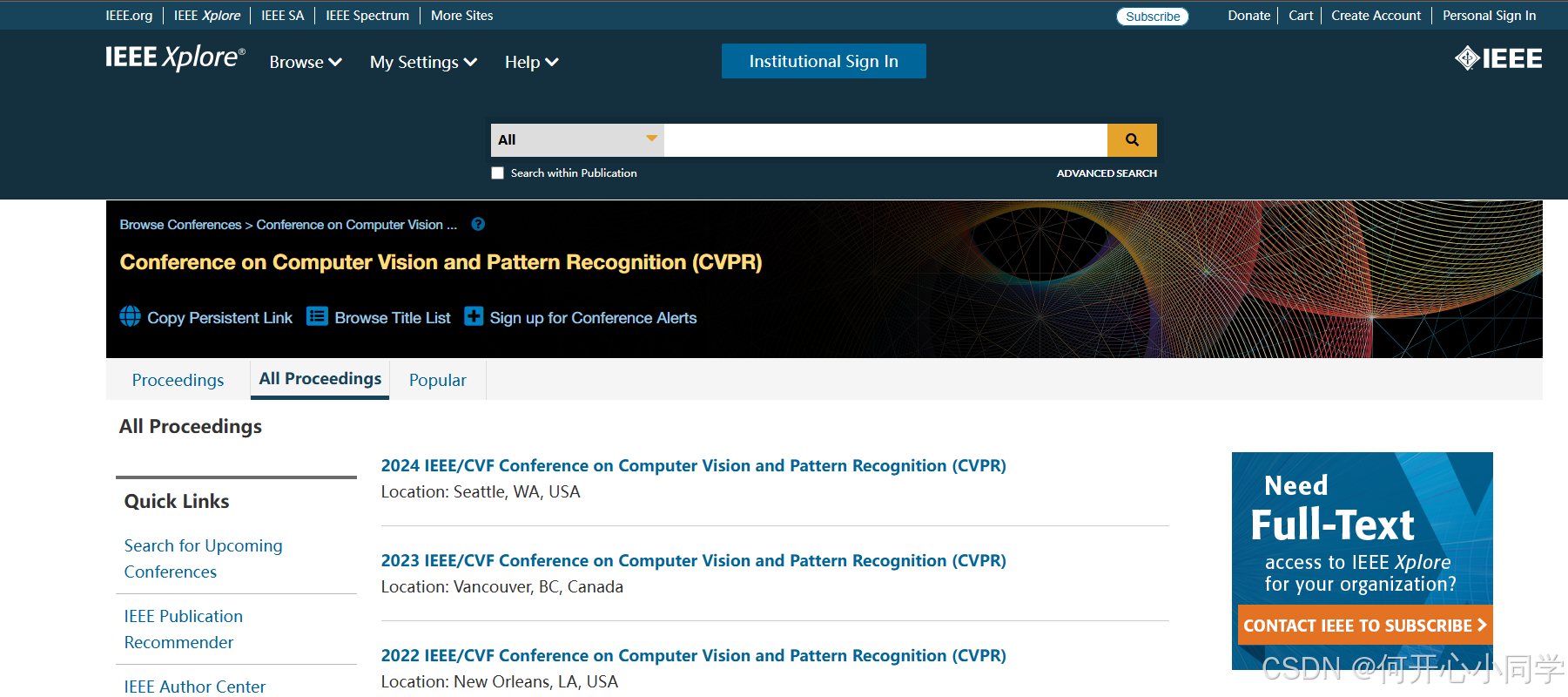Image resolution: width=1568 pixels, height=697 pixels.
Task: Click the Location: Seattle, WA, USA text
Action: pos(481,492)
